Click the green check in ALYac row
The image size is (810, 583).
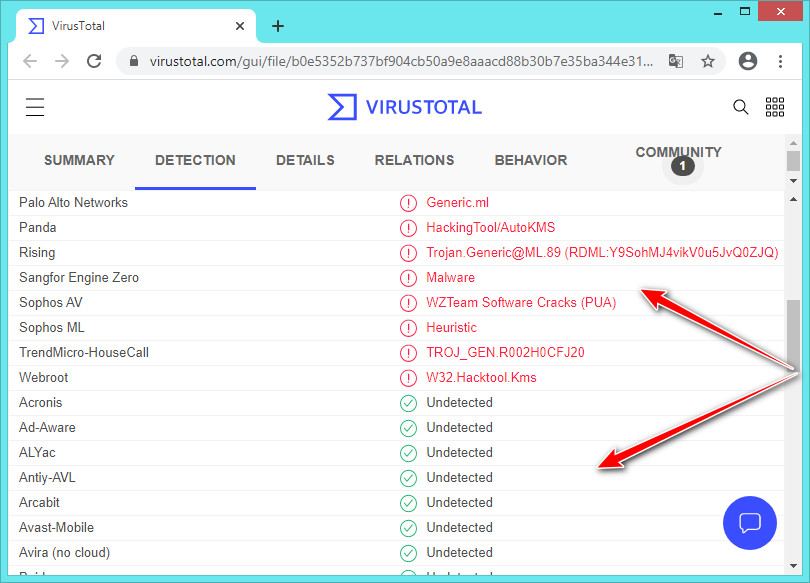tap(408, 453)
